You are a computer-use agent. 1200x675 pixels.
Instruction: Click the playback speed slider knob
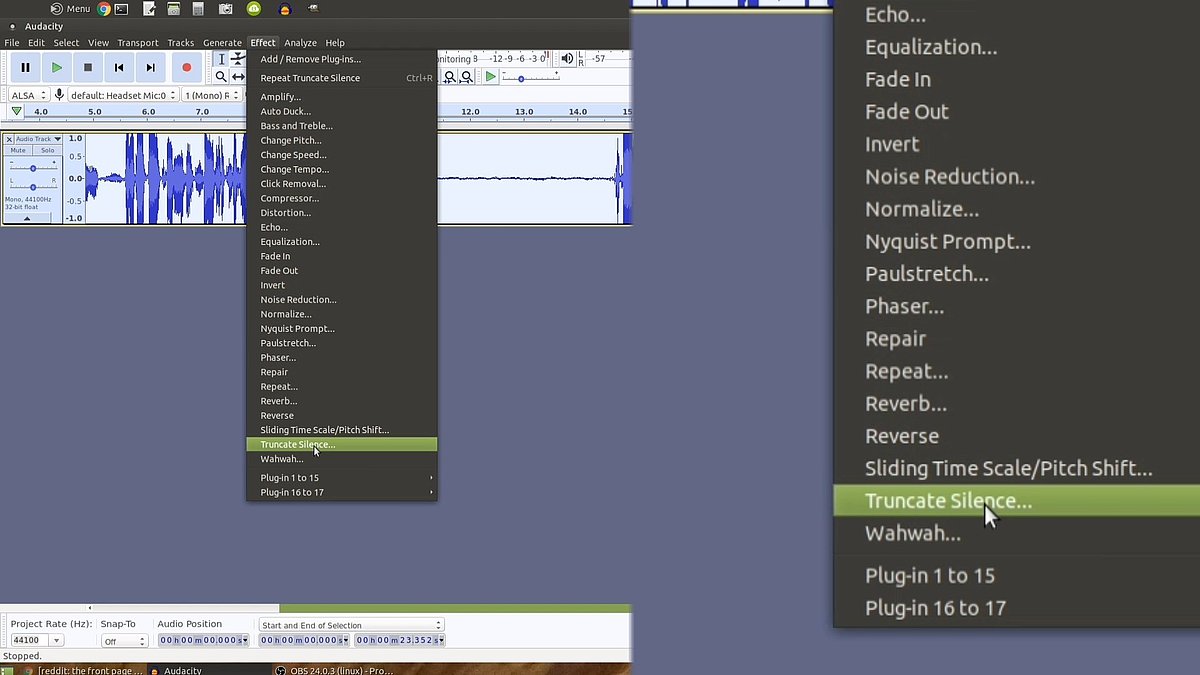pyautogui.click(x=521, y=78)
